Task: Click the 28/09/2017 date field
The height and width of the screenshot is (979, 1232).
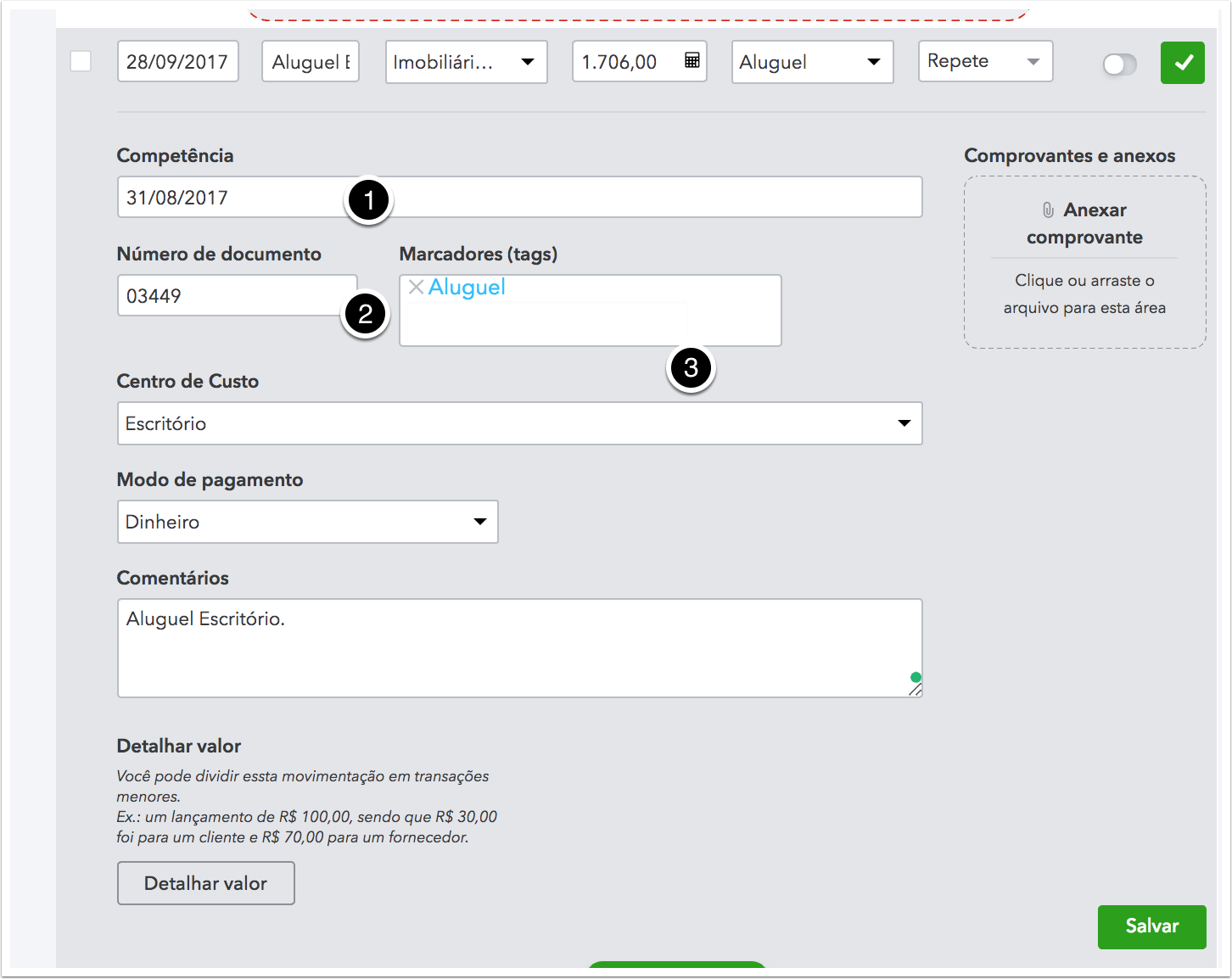Action: coord(177,62)
